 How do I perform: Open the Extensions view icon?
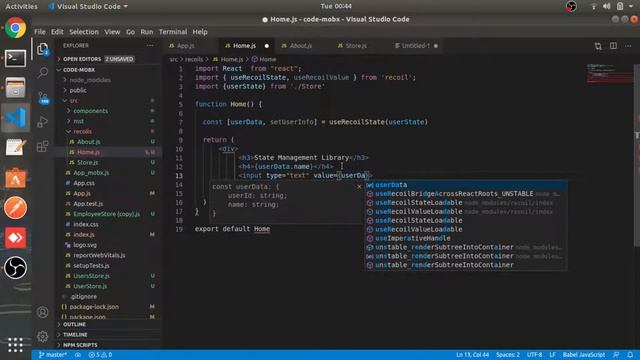tap(43, 146)
